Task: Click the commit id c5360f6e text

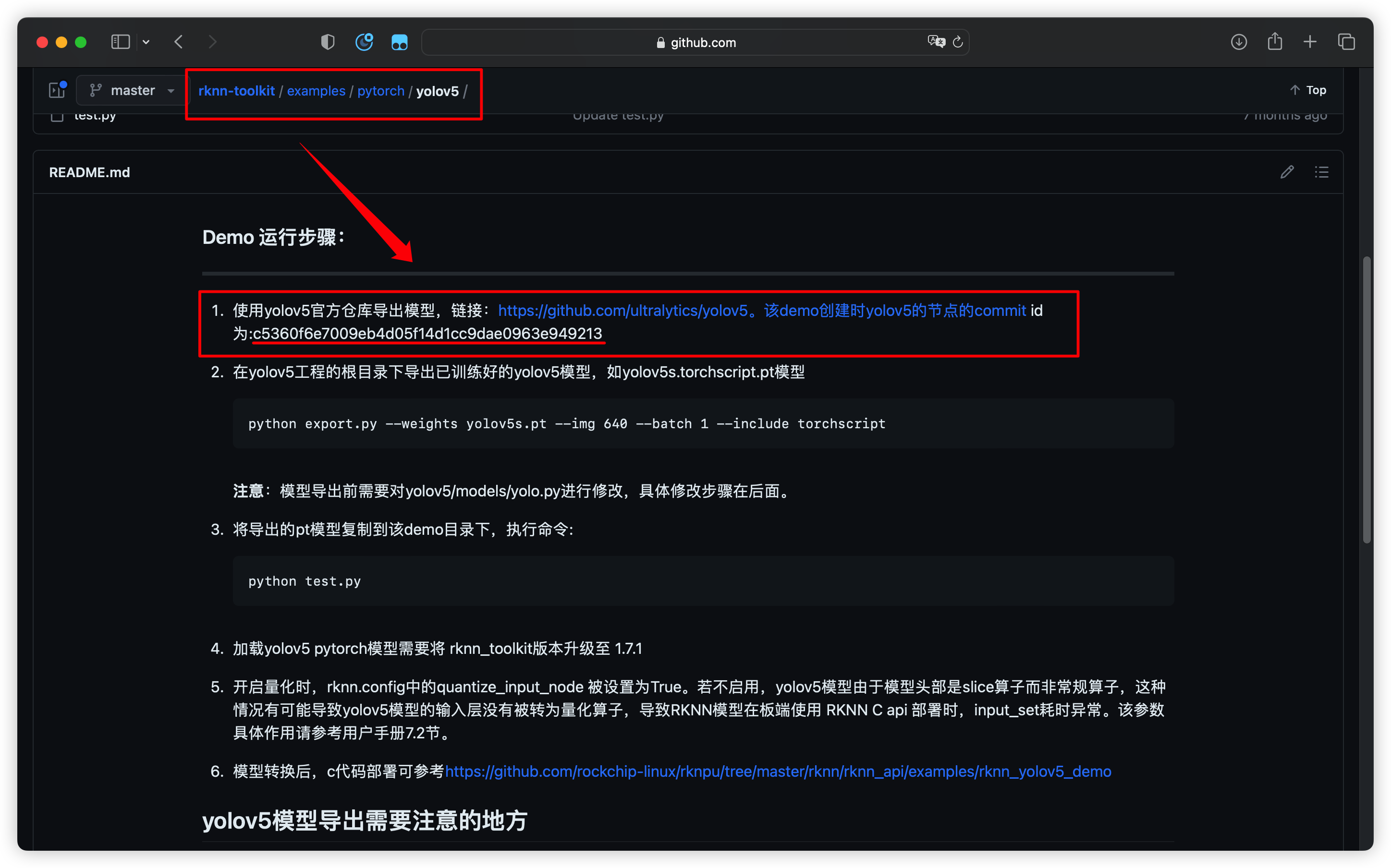Action: tap(427, 334)
